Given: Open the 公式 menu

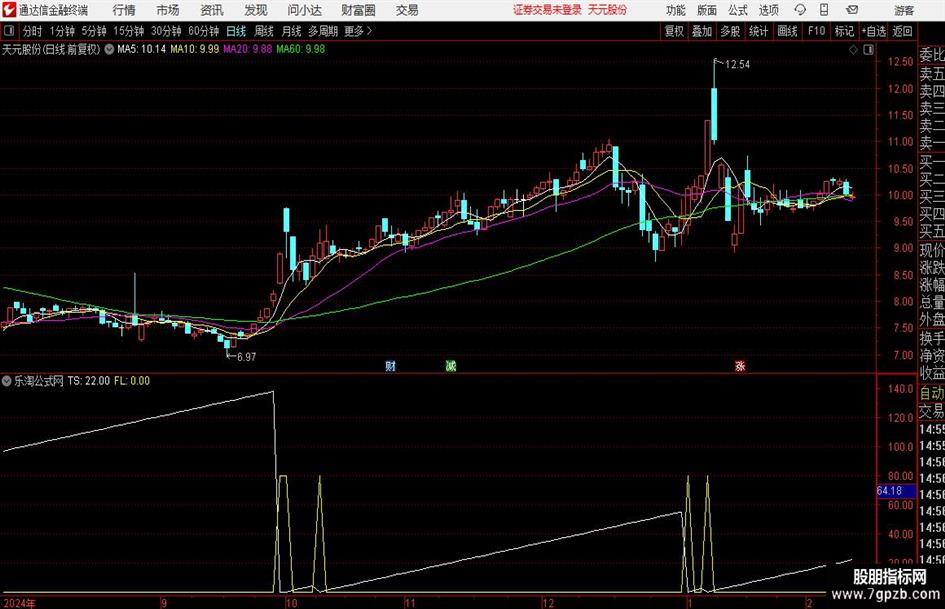Looking at the screenshot, I should coord(738,10).
